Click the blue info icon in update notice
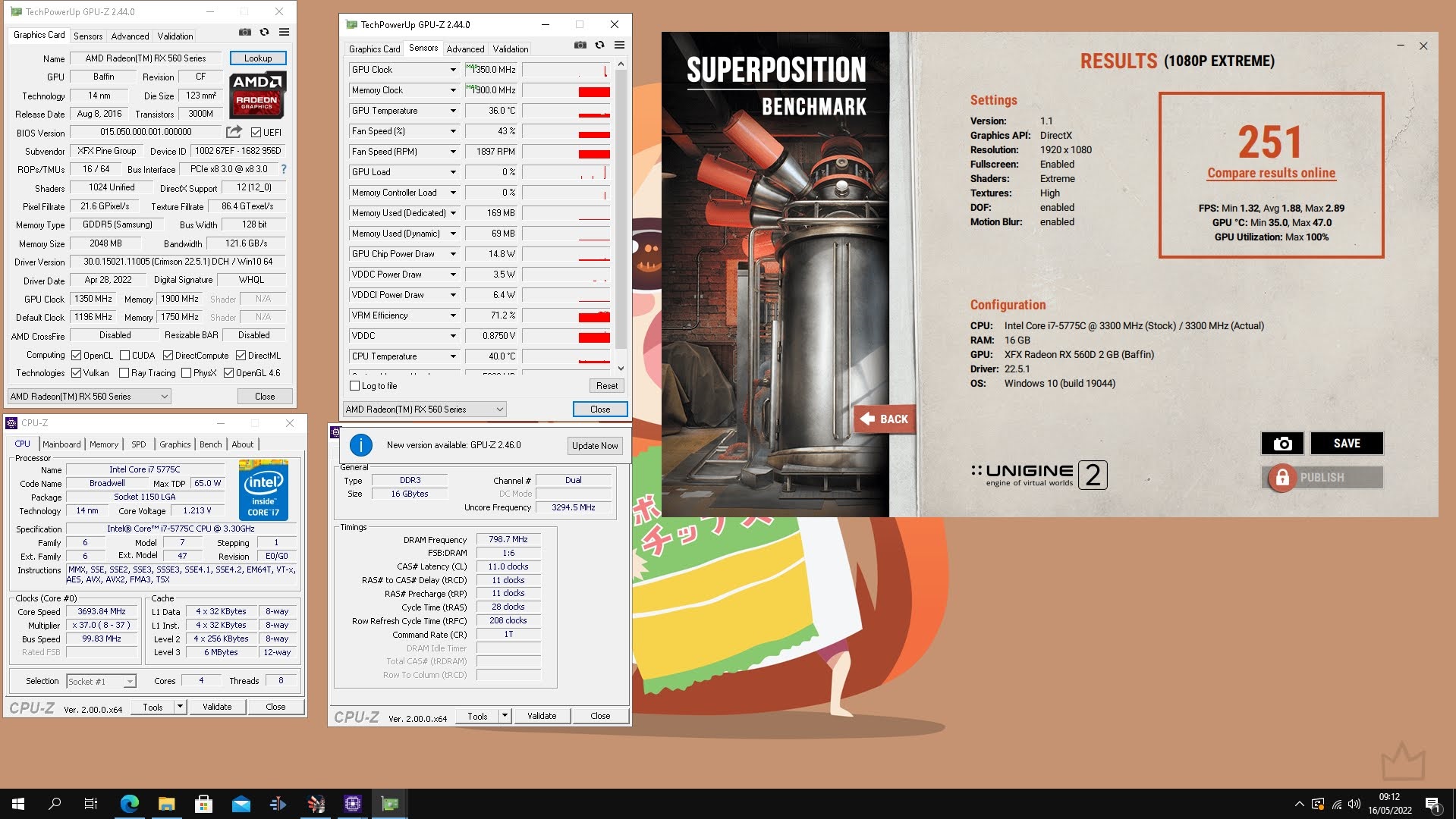1456x819 pixels. (361, 445)
